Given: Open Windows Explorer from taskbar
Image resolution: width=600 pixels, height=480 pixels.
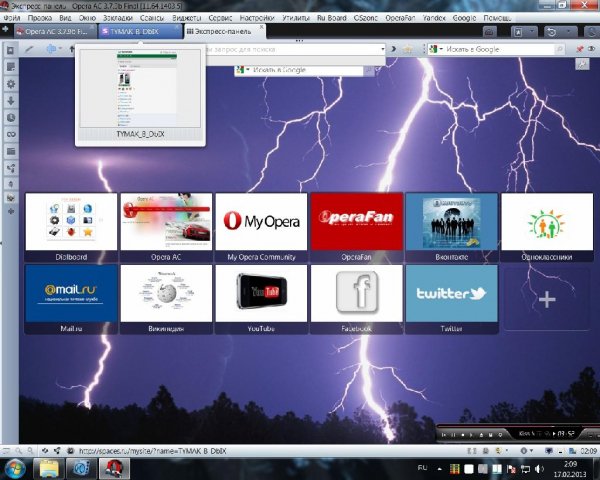Looking at the screenshot, I should tap(49, 469).
